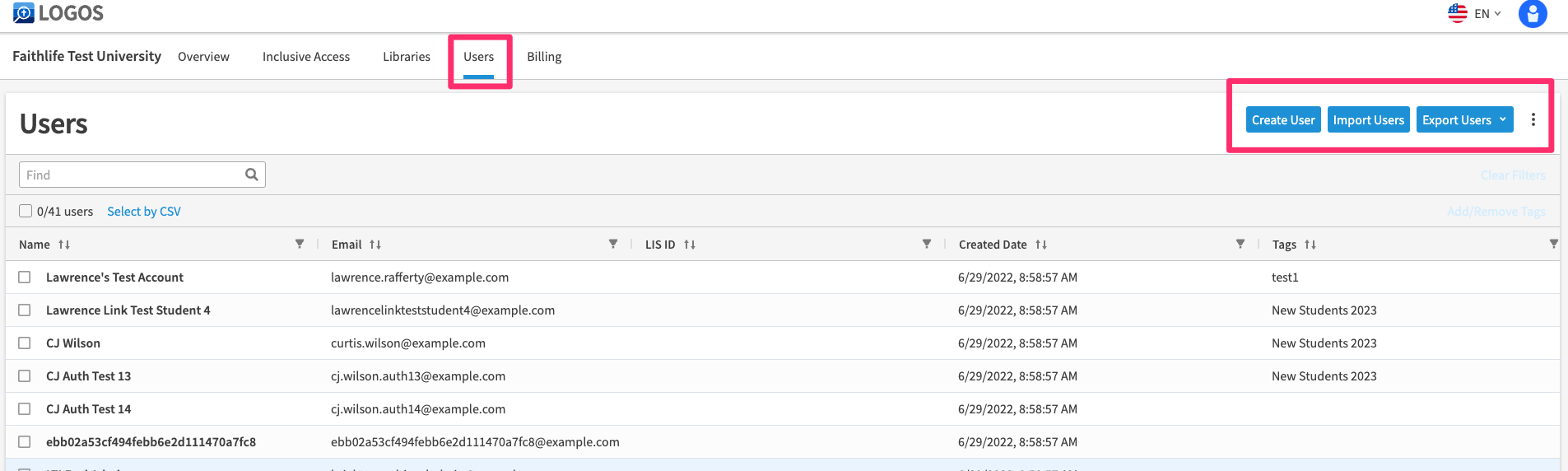Viewport: 1568px width, 471px height.
Task: Click the Logos logo icon
Action: (23, 12)
